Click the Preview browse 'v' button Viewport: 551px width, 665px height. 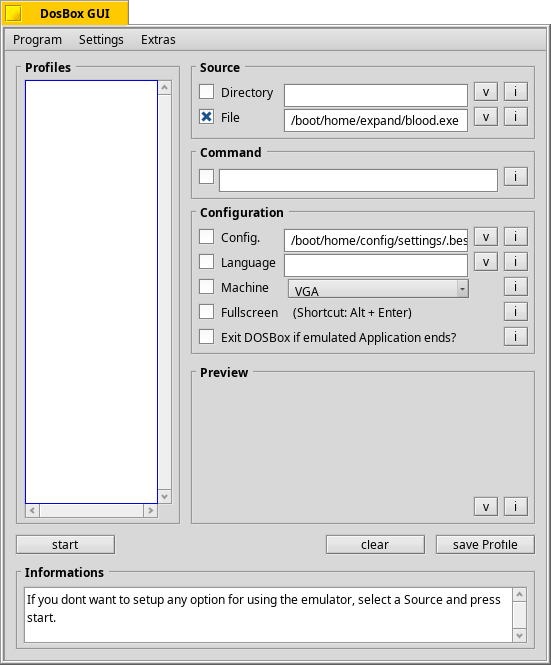[486, 506]
